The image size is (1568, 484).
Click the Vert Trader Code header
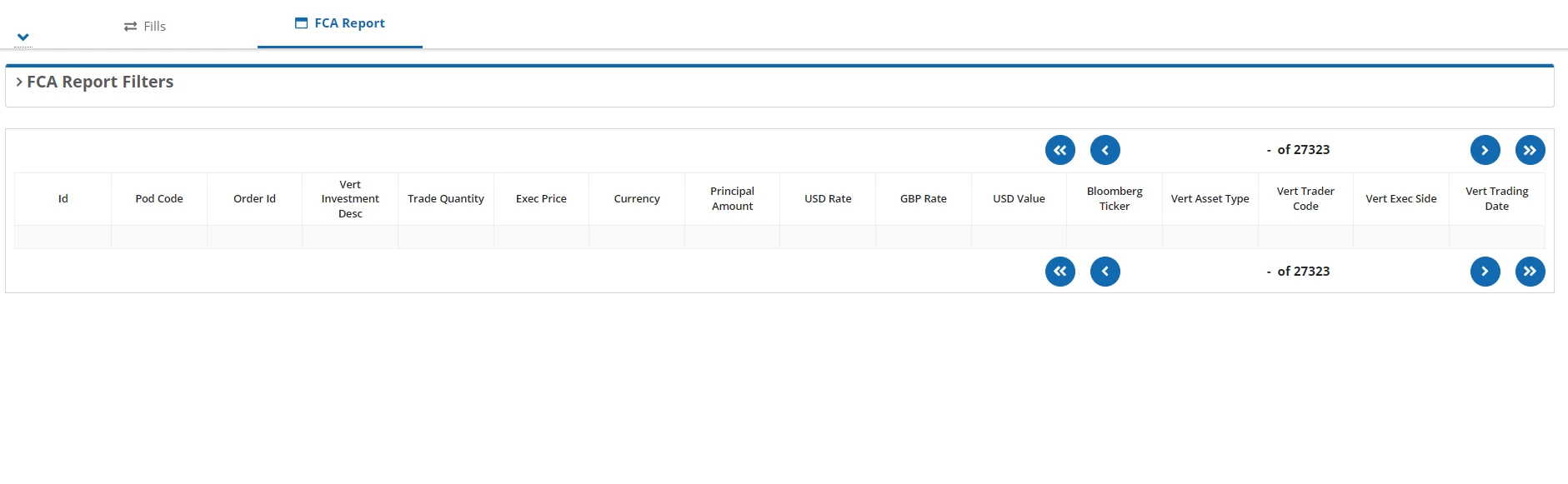coord(1305,199)
